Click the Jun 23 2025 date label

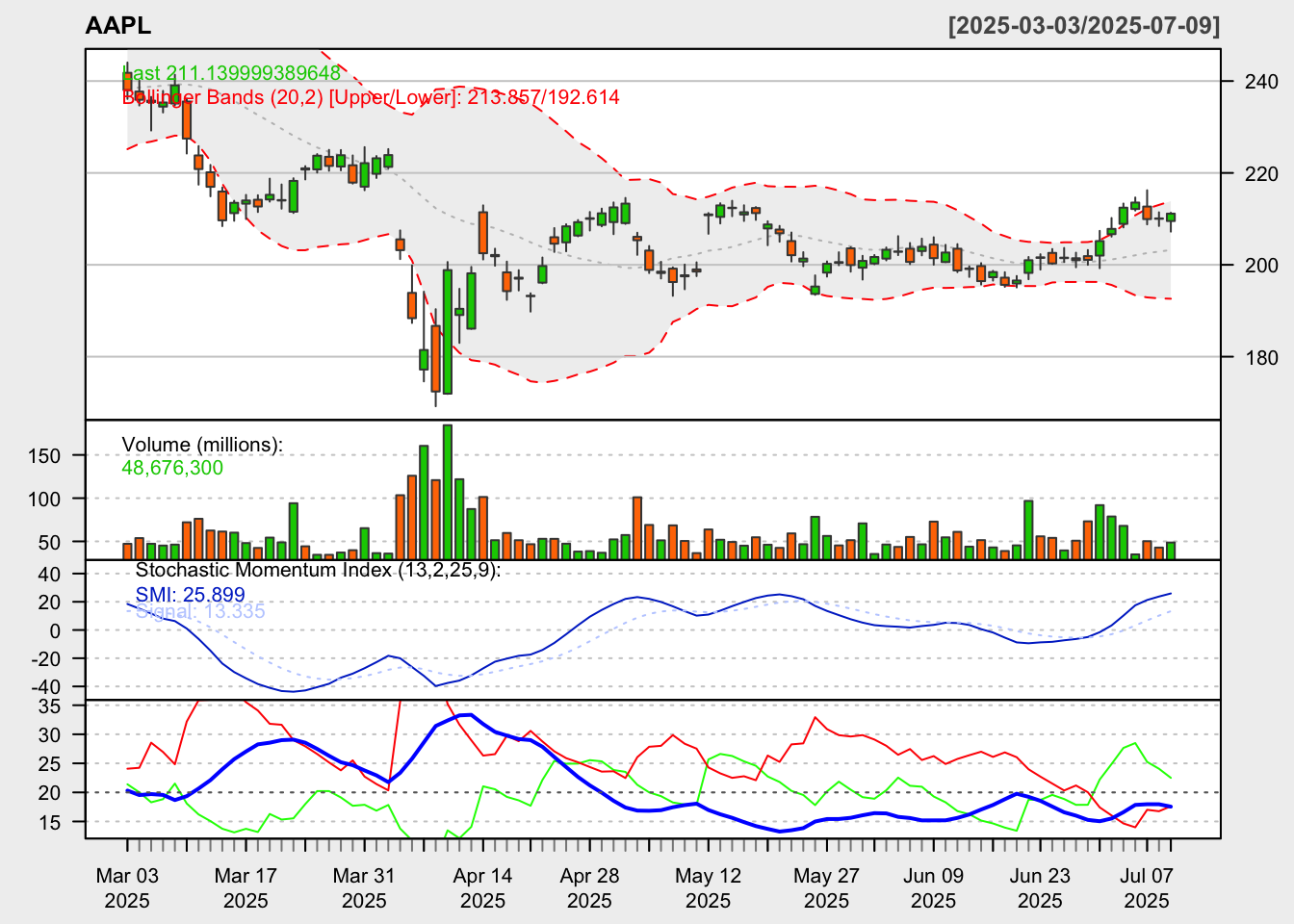pos(1040,888)
